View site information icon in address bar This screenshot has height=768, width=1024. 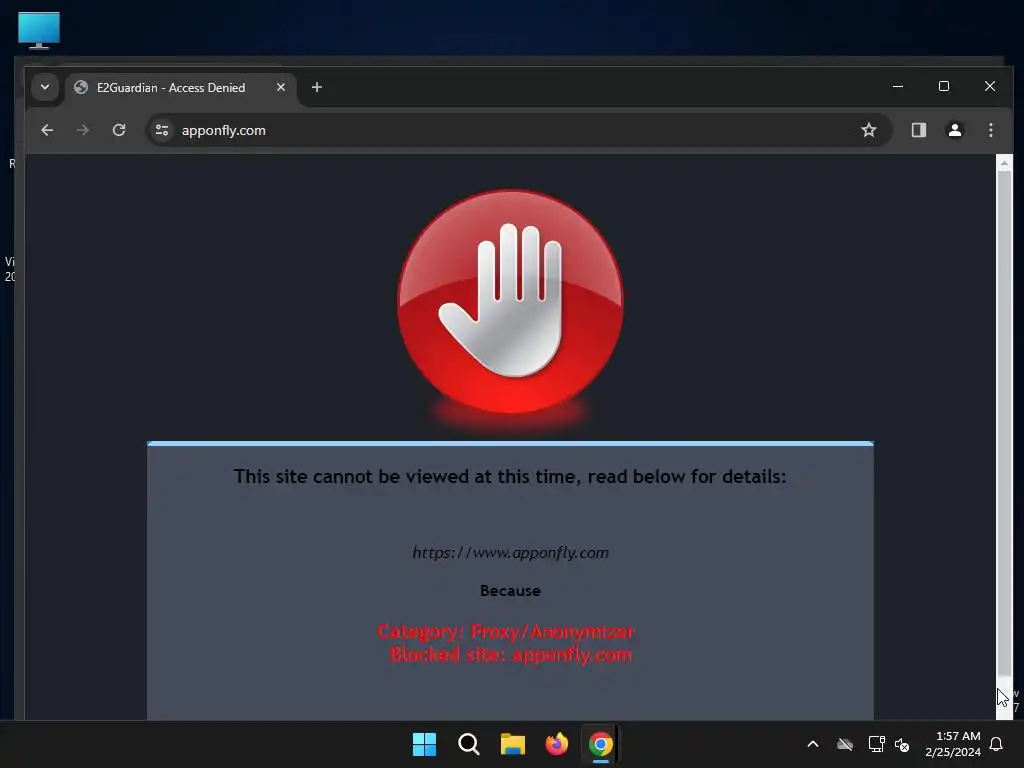click(162, 130)
